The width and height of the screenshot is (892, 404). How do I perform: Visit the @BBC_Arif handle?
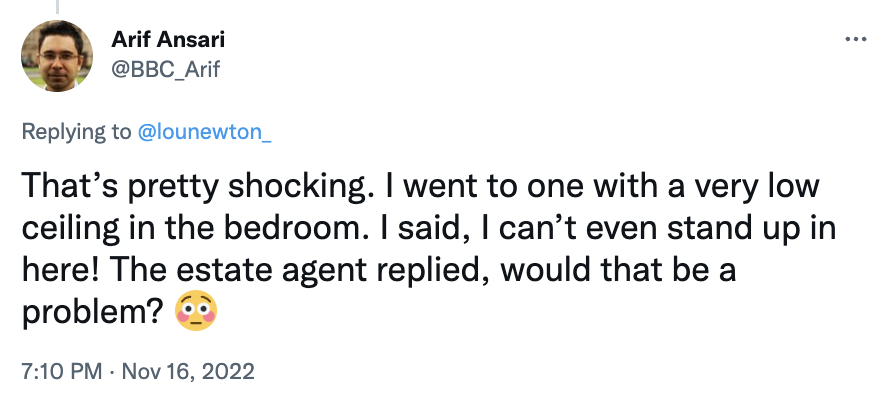(166, 70)
